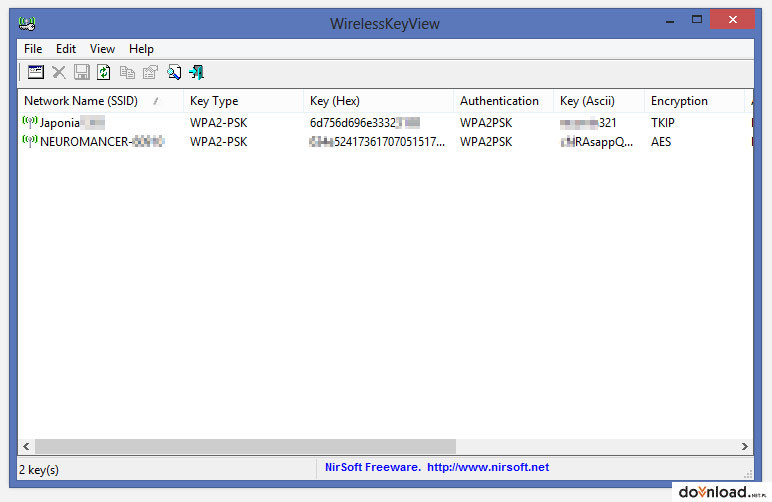Click the wireless icon beside Japonia network
Screen dimensions: 772x502
(x=30, y=122)
